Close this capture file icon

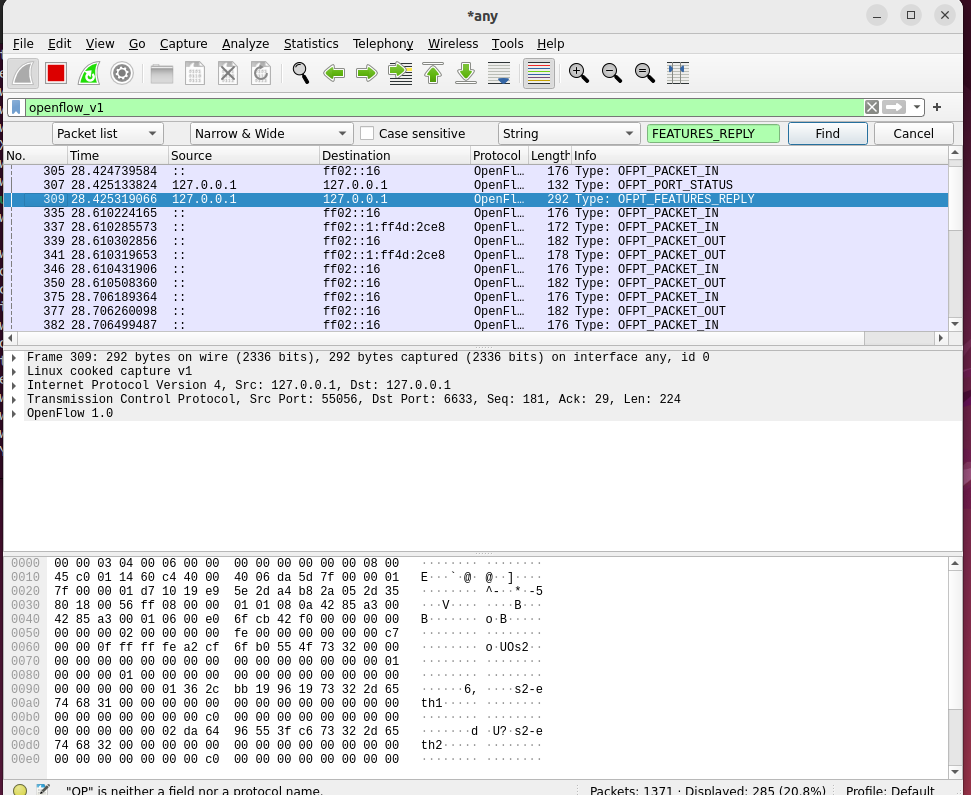(228, 74)
